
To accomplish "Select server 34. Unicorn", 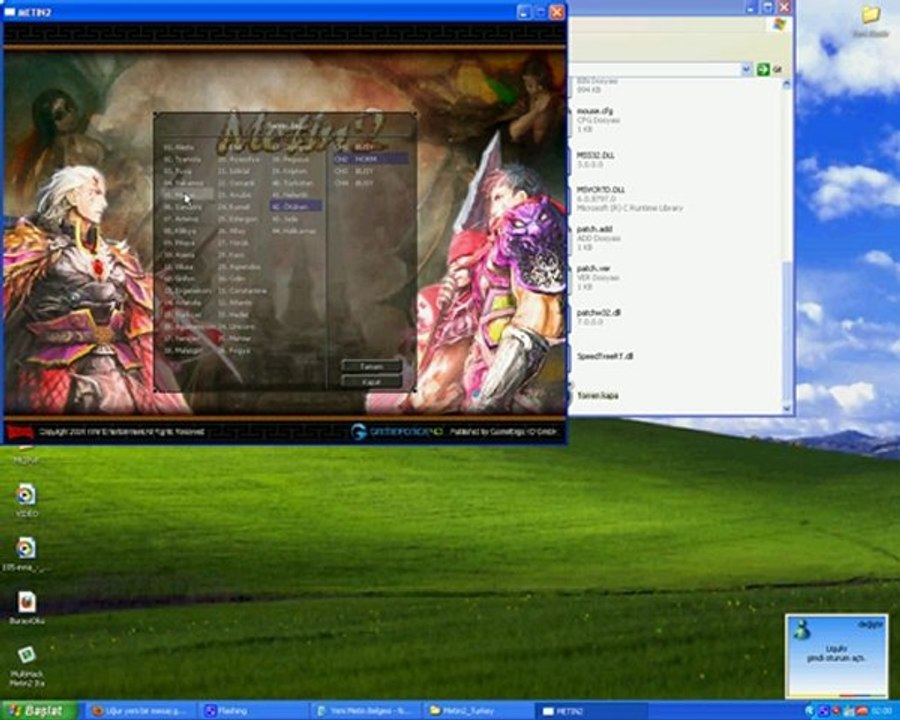I will click(236, 327).
